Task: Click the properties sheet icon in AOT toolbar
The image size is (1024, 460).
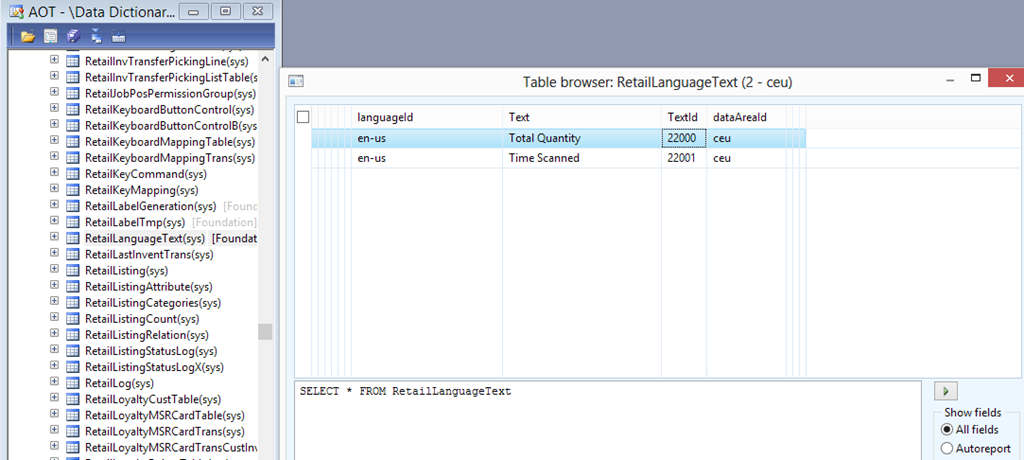Action: pos(50,37)
